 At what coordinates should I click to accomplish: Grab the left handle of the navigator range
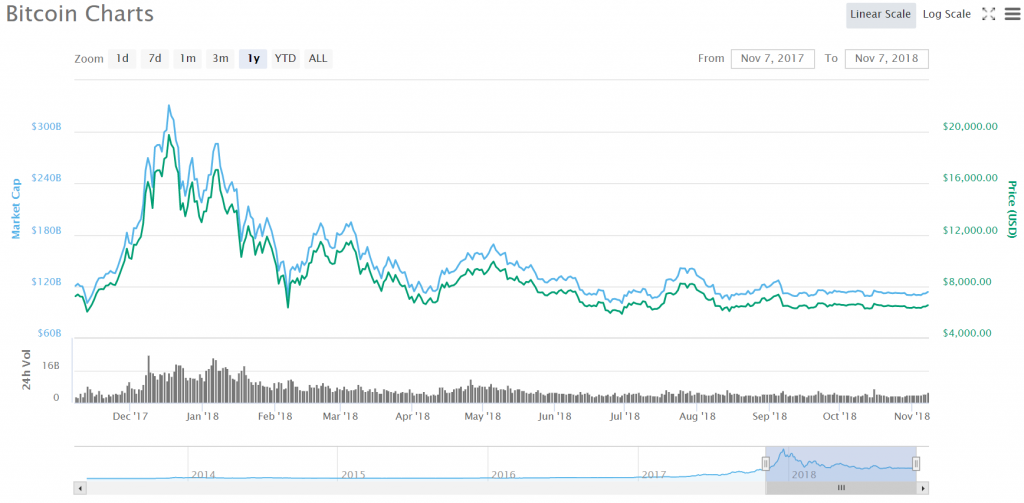(x=766, y=463)
